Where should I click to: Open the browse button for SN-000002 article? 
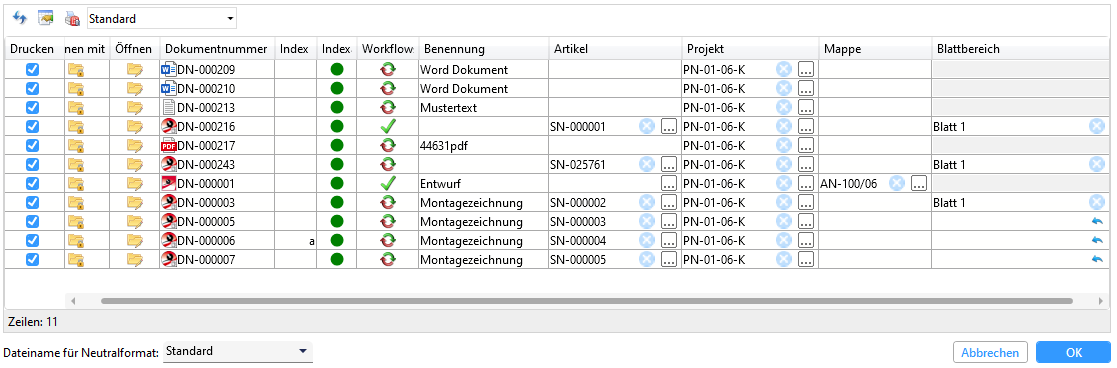point(668,202)
